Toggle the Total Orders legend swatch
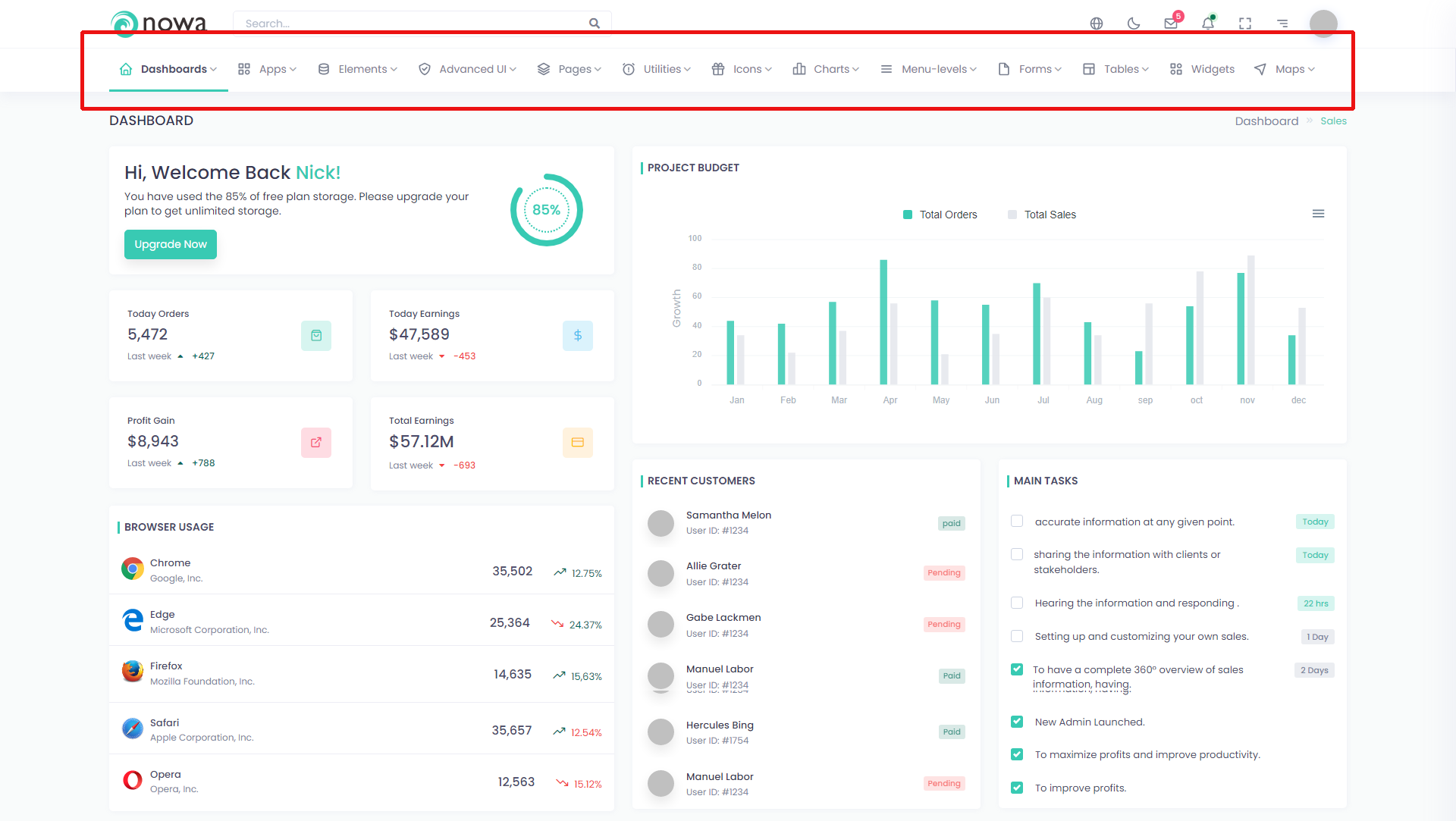 pos(908,215)
